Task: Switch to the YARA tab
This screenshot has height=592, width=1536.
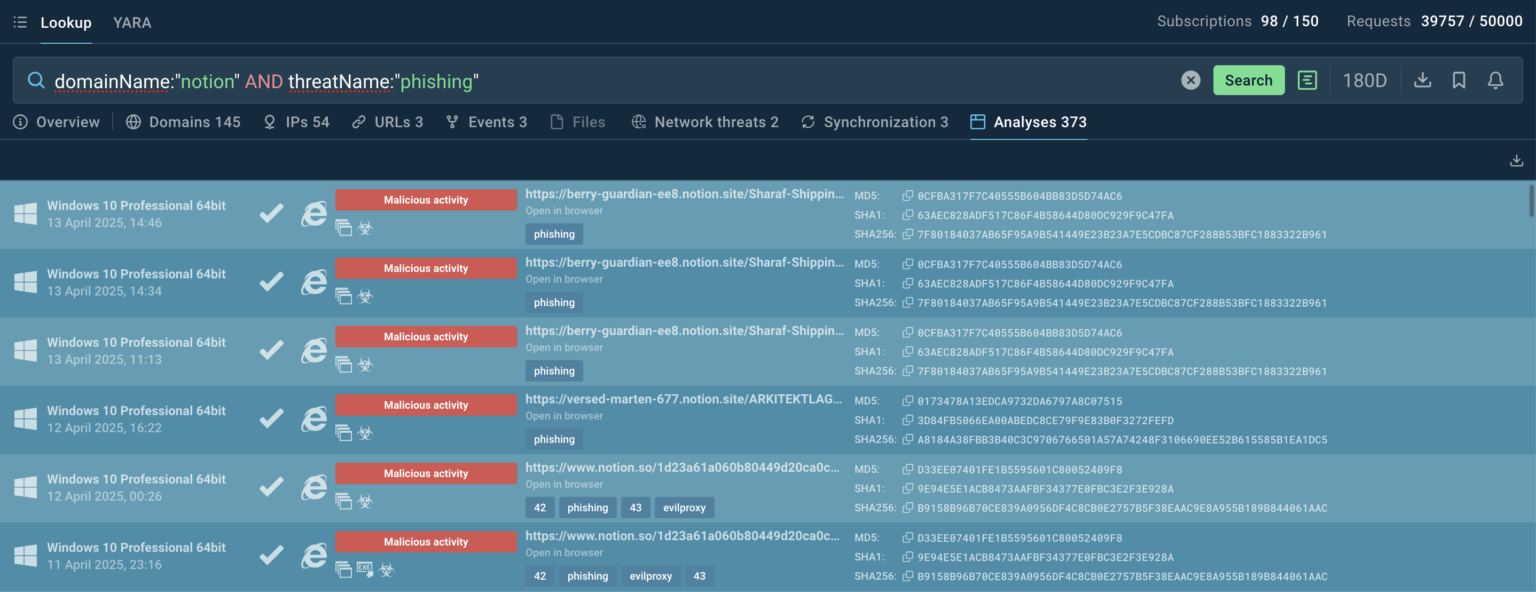Action: tap(132, 22)
